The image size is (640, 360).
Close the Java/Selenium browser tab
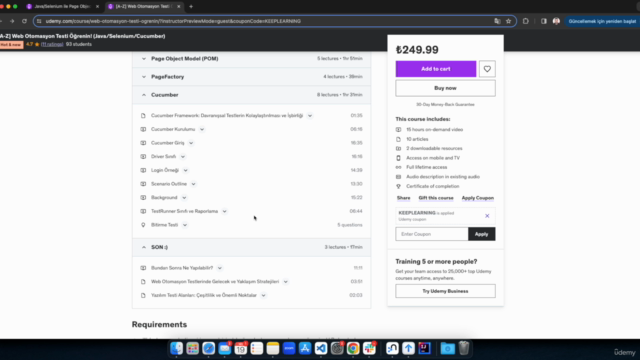pos(97,7)
